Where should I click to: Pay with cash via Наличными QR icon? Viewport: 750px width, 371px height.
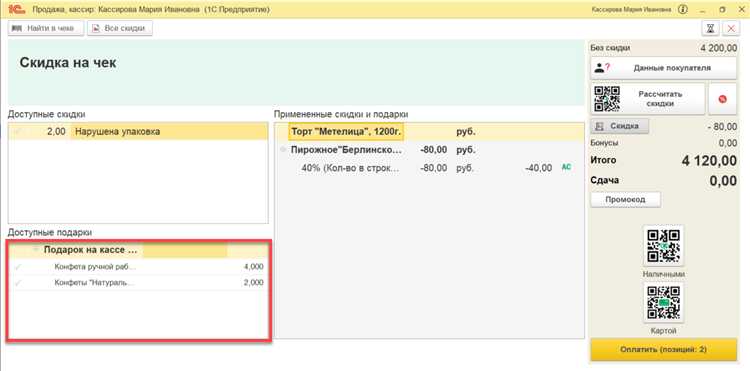663,245
